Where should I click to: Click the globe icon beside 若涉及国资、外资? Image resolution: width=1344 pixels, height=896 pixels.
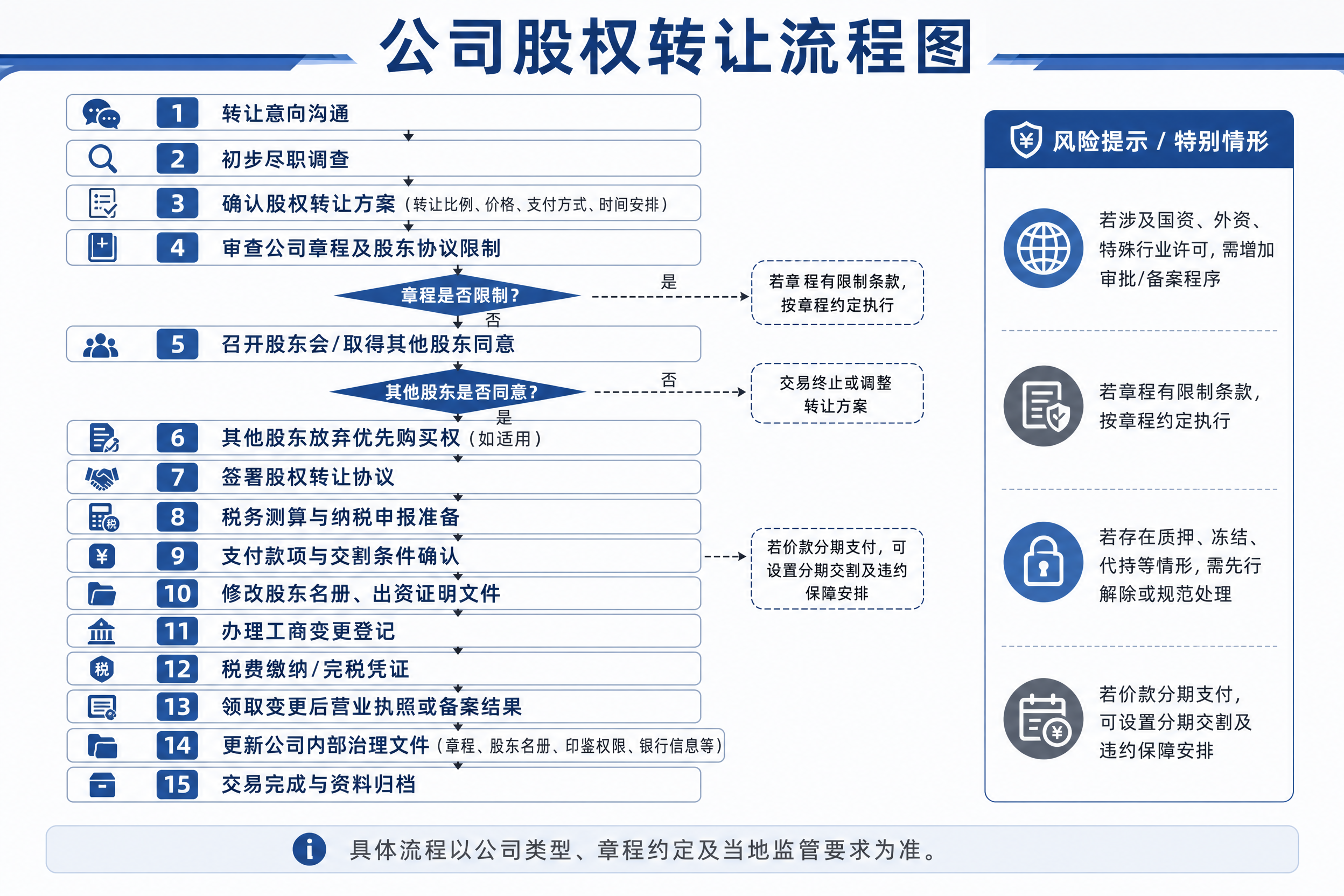[1044, 248]
